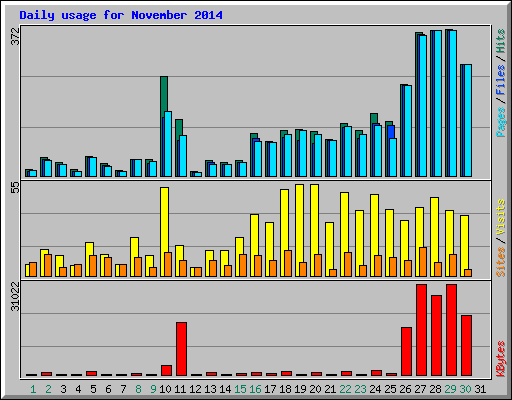Select the yellow visits bar for day 10
Screen dimensions: 512x400
[x=164, y=220]
